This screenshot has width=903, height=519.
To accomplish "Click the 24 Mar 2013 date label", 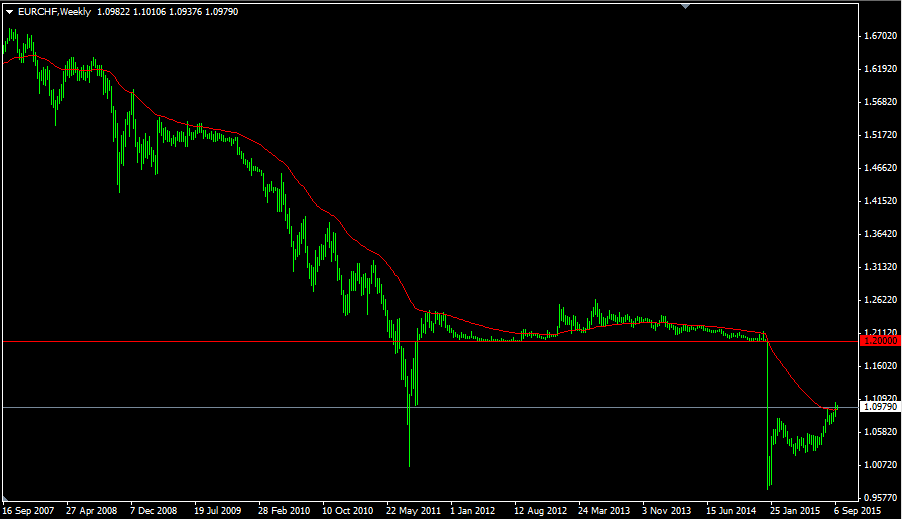I will 604,510.
